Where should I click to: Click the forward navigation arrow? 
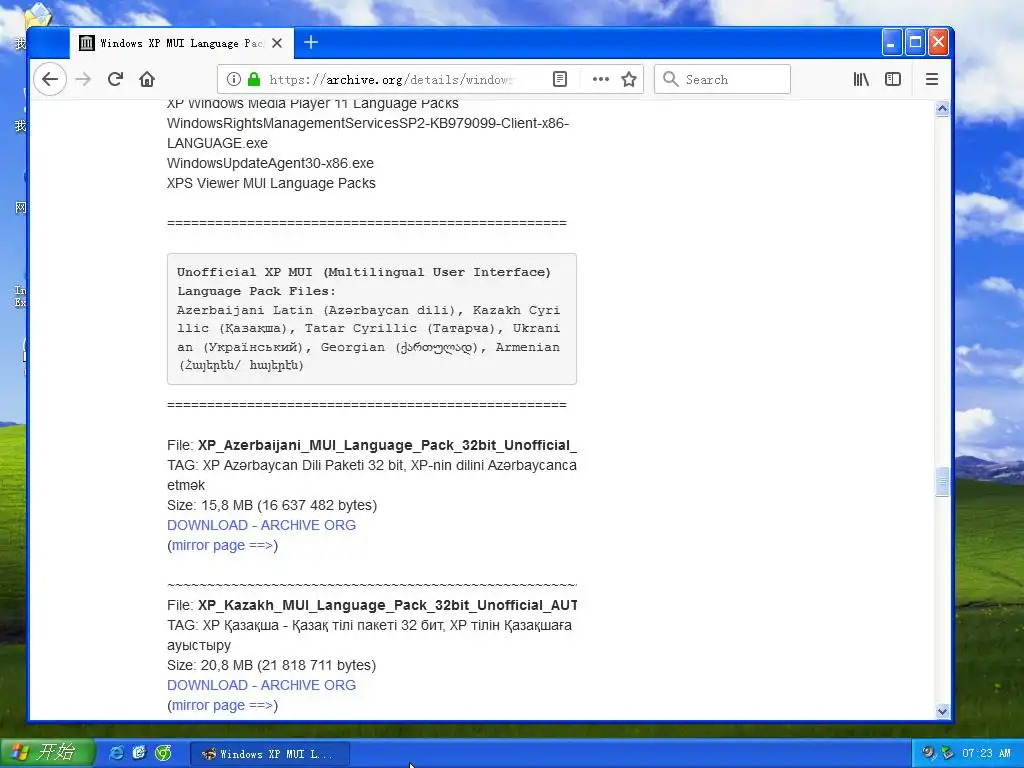click(83, 79)
